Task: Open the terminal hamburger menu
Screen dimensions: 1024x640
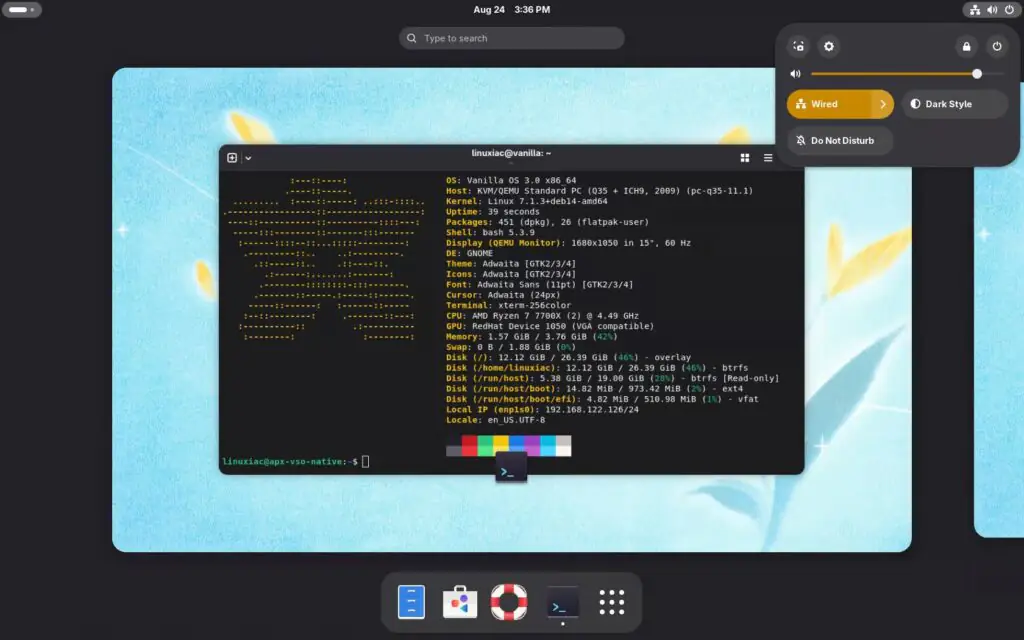Action: pos(768,158)
